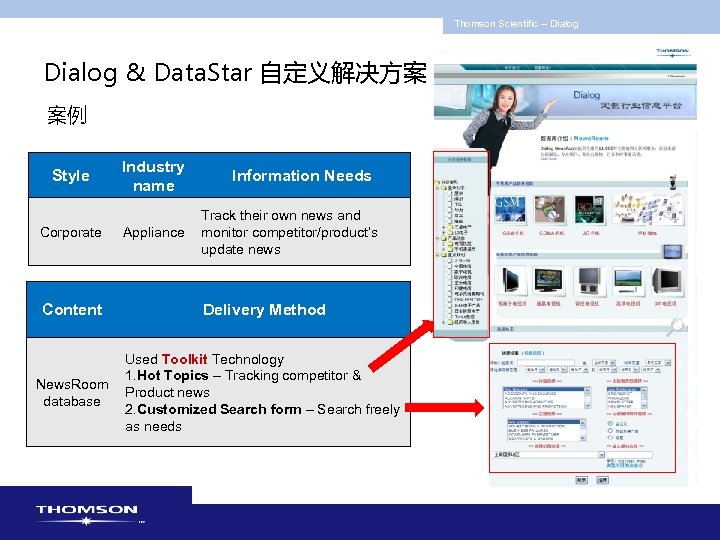Click the 'Dialog' banner title on the webpage
720x540 pixels.
tap(586, 95)
